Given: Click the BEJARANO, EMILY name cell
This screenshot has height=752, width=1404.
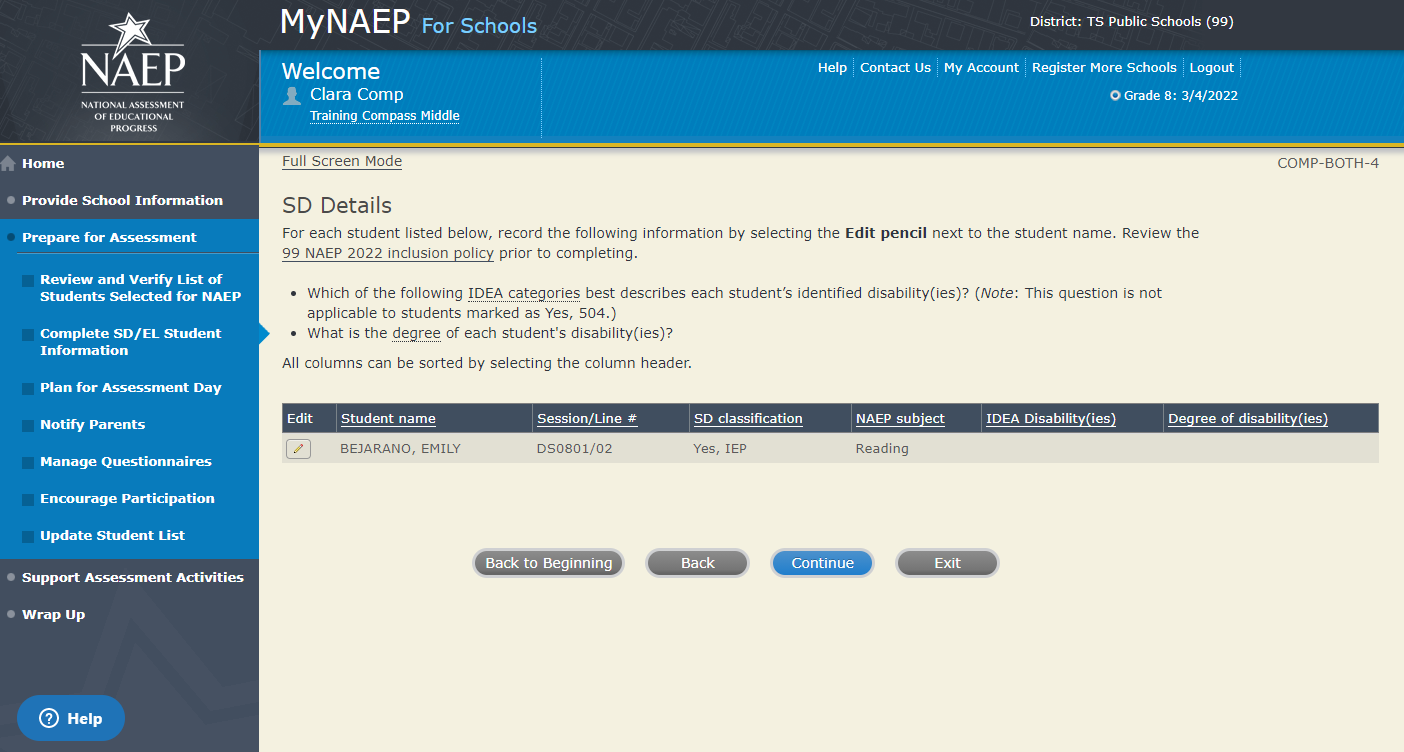Looking at the screenshot, I should (x=400, y=449).
